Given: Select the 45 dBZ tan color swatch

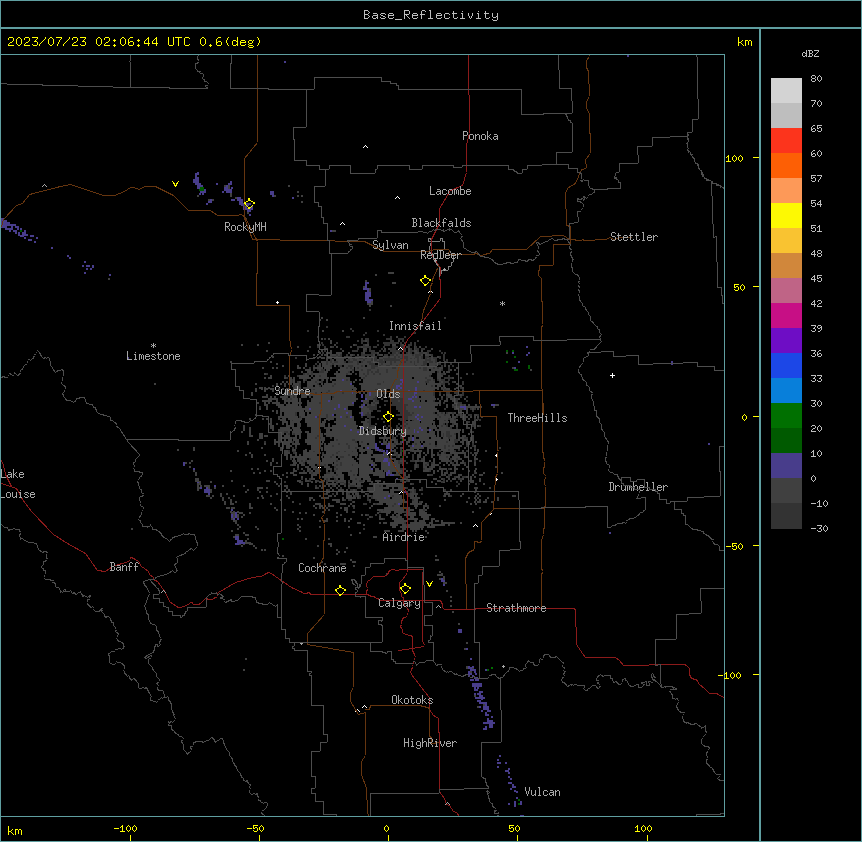Looking at the screenshot, I should tap(786, 265).
